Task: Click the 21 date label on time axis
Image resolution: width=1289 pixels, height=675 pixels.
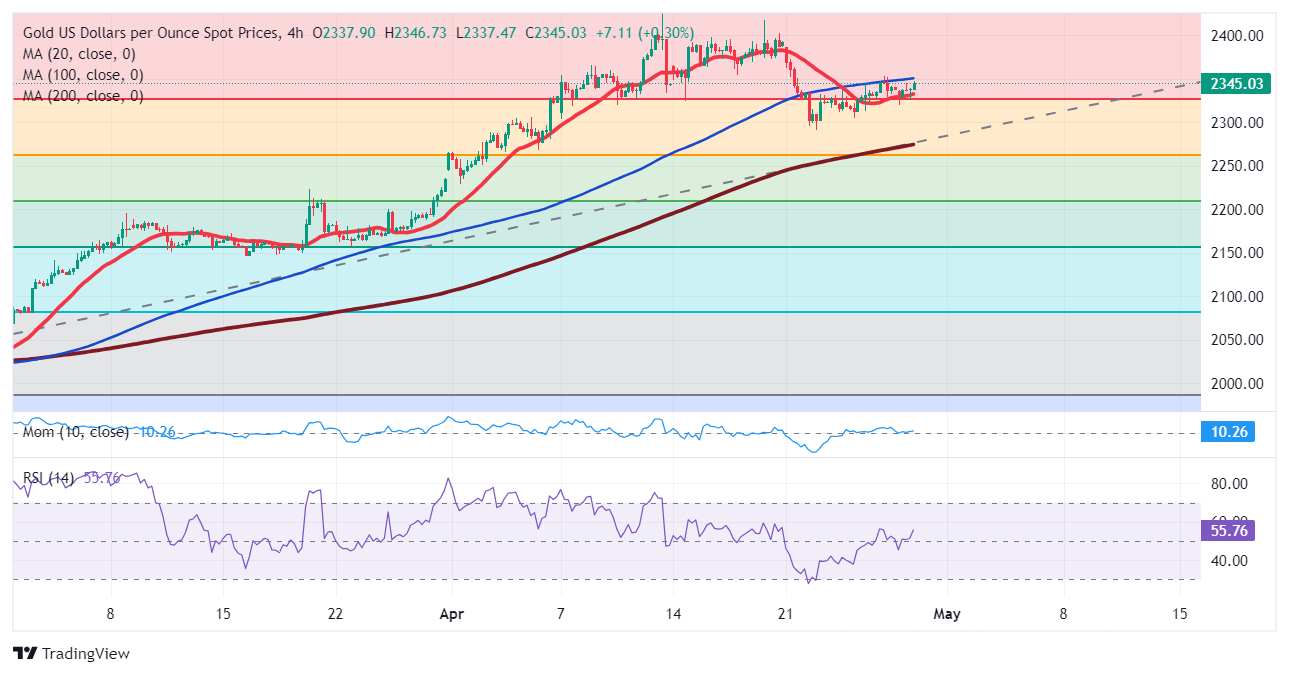Action: pyautogui.click(x=786, y=614)
